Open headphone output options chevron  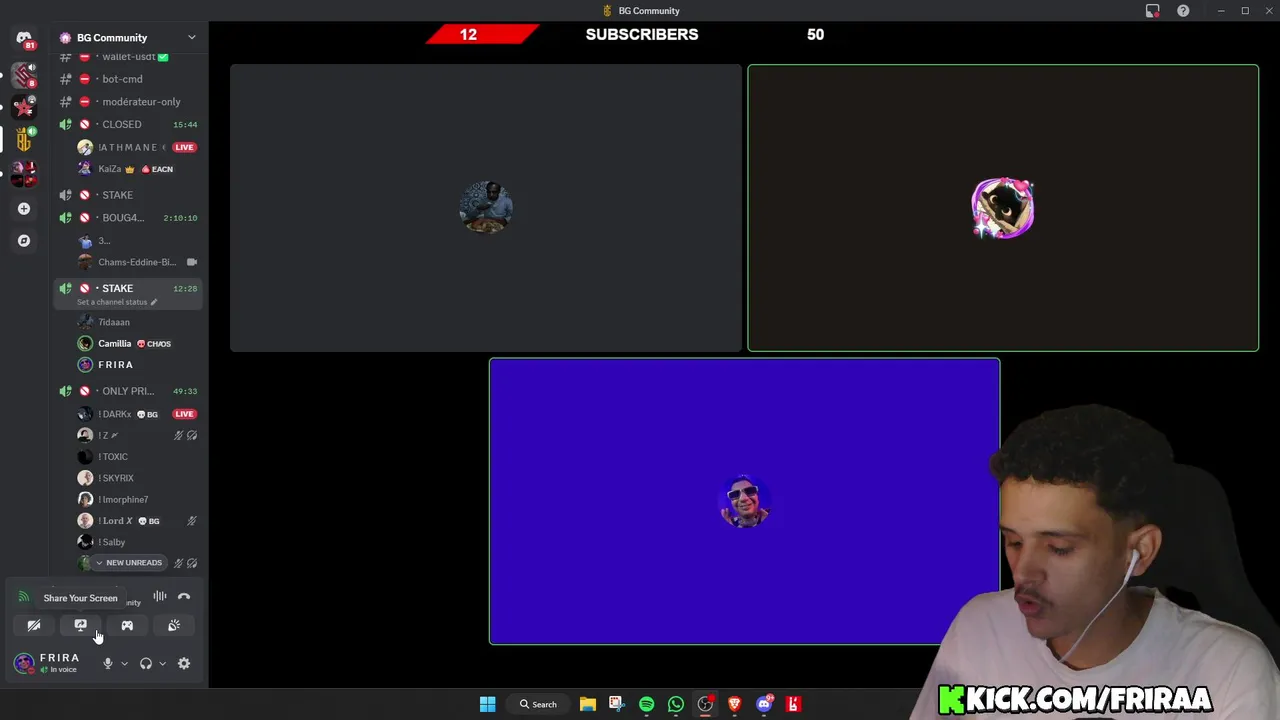point(162,663)
